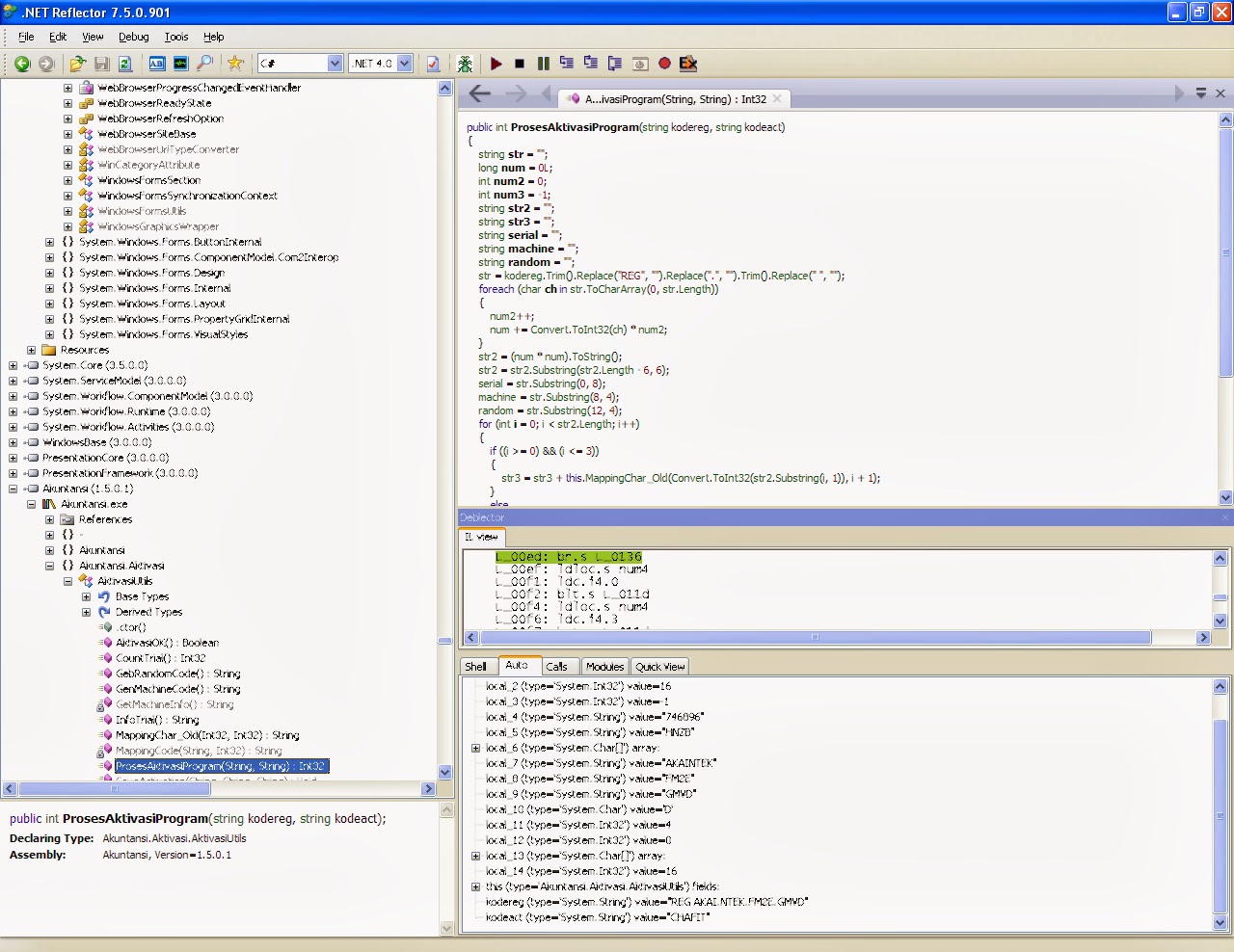
Task: Switch to the Modules tab
Action: [x=604, y=667]
